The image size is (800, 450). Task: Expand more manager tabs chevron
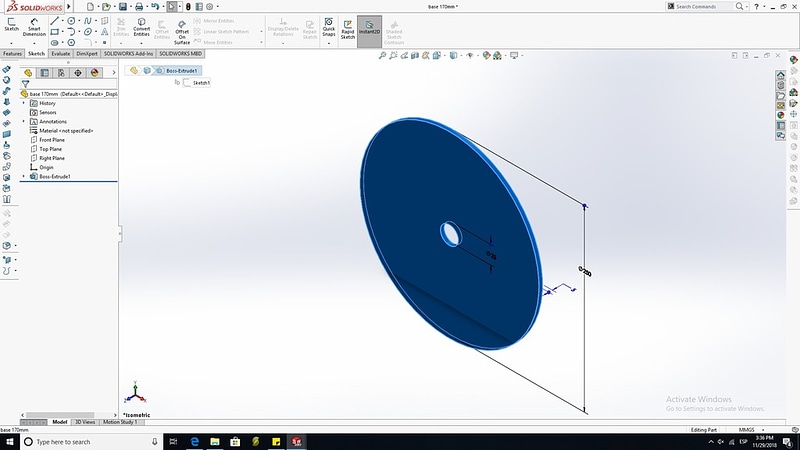pos(114,73)
